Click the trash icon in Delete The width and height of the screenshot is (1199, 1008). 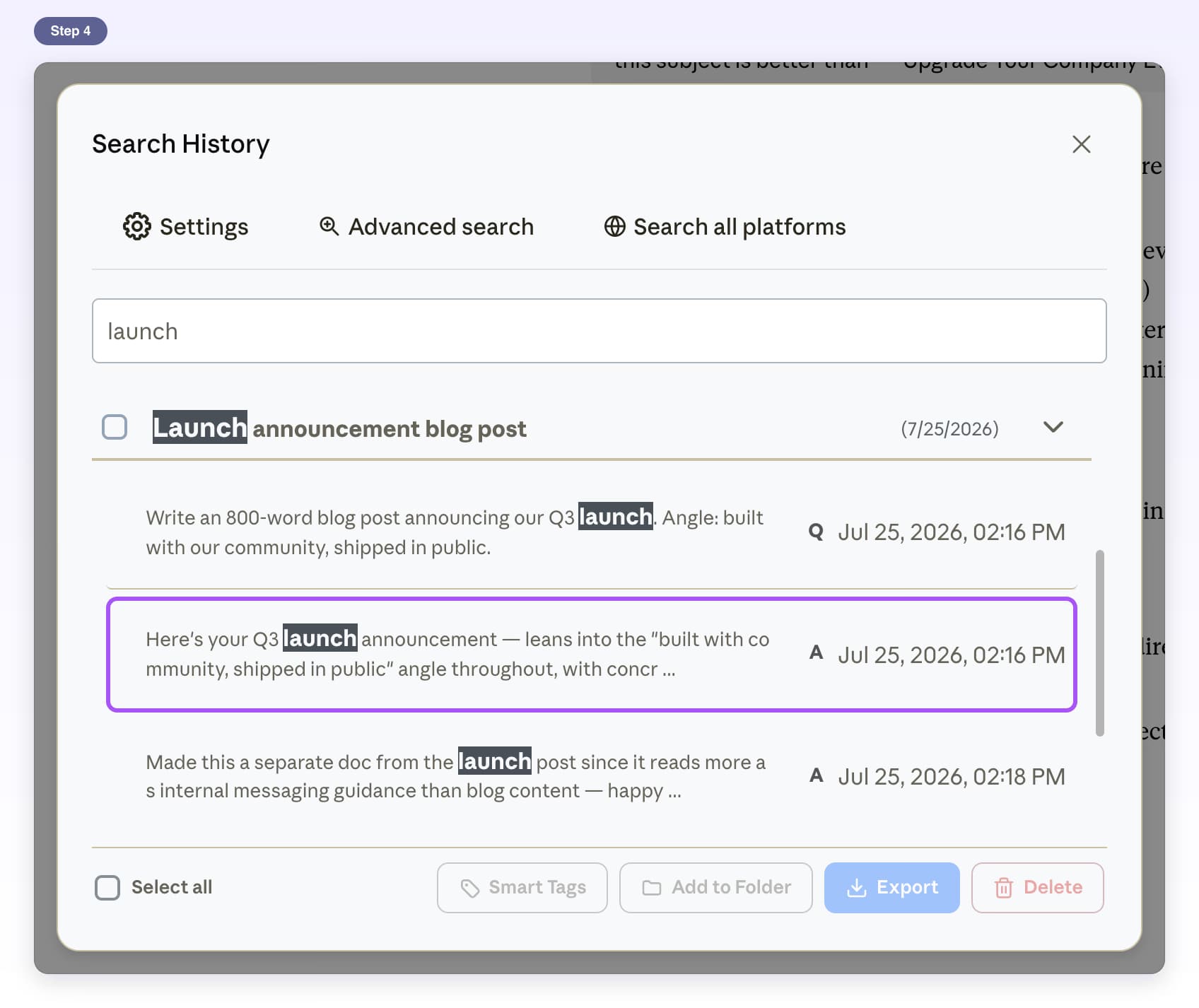click(1003, 888)
